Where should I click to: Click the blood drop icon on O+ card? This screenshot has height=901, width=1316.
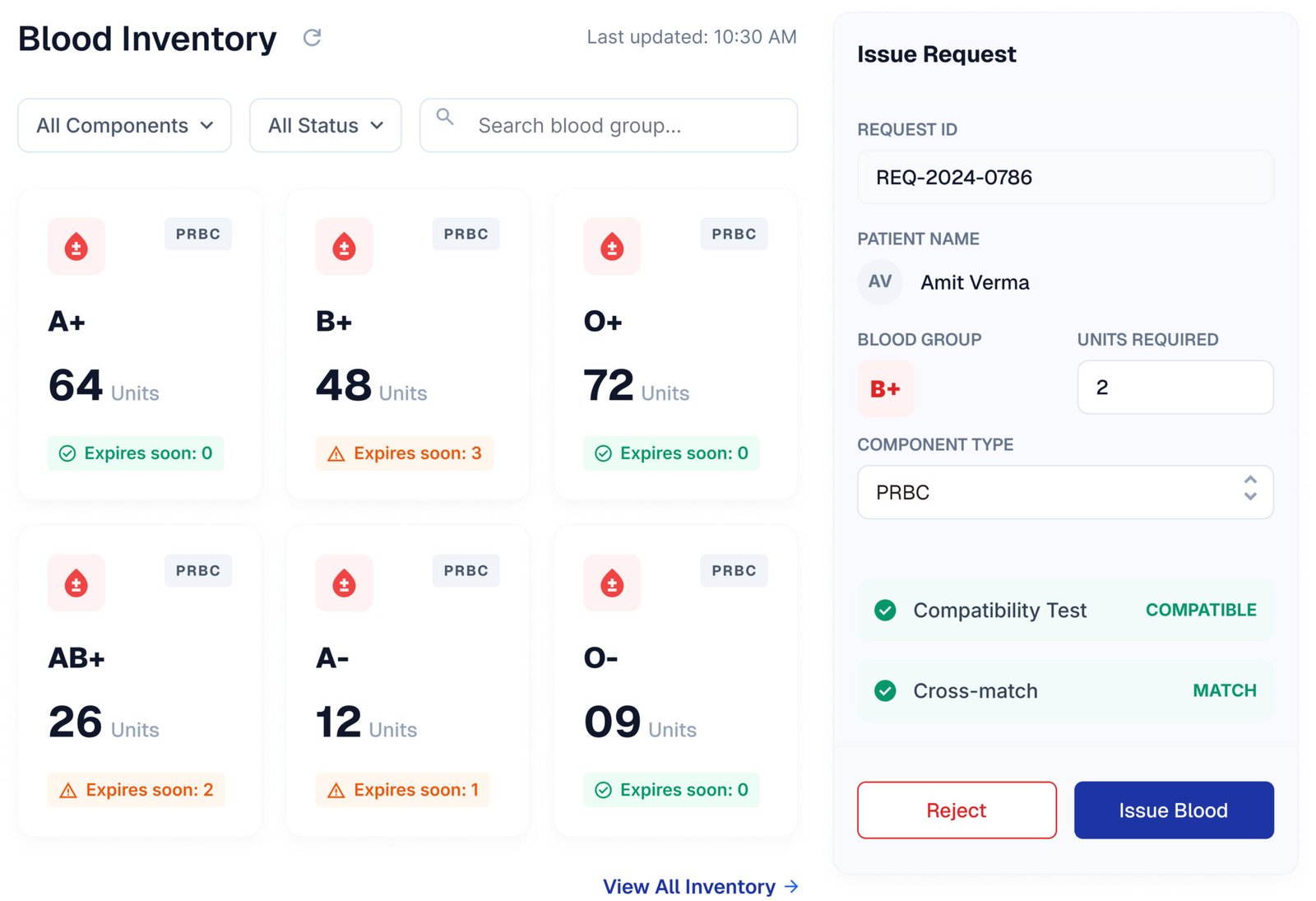click(612, 246)
